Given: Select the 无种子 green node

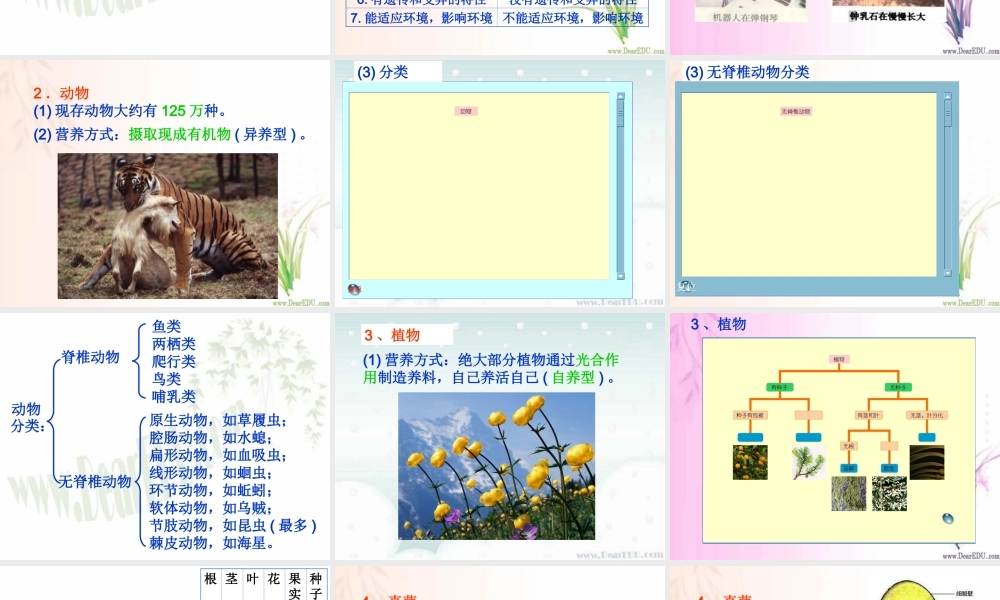Looking at the screenshot, I should click(897, 386).
